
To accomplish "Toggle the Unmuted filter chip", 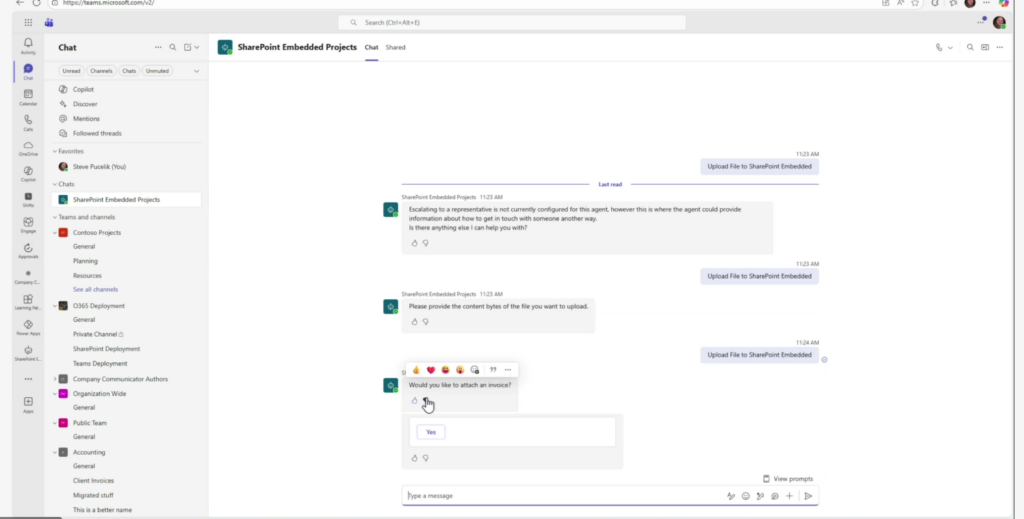I will [157, 71].
